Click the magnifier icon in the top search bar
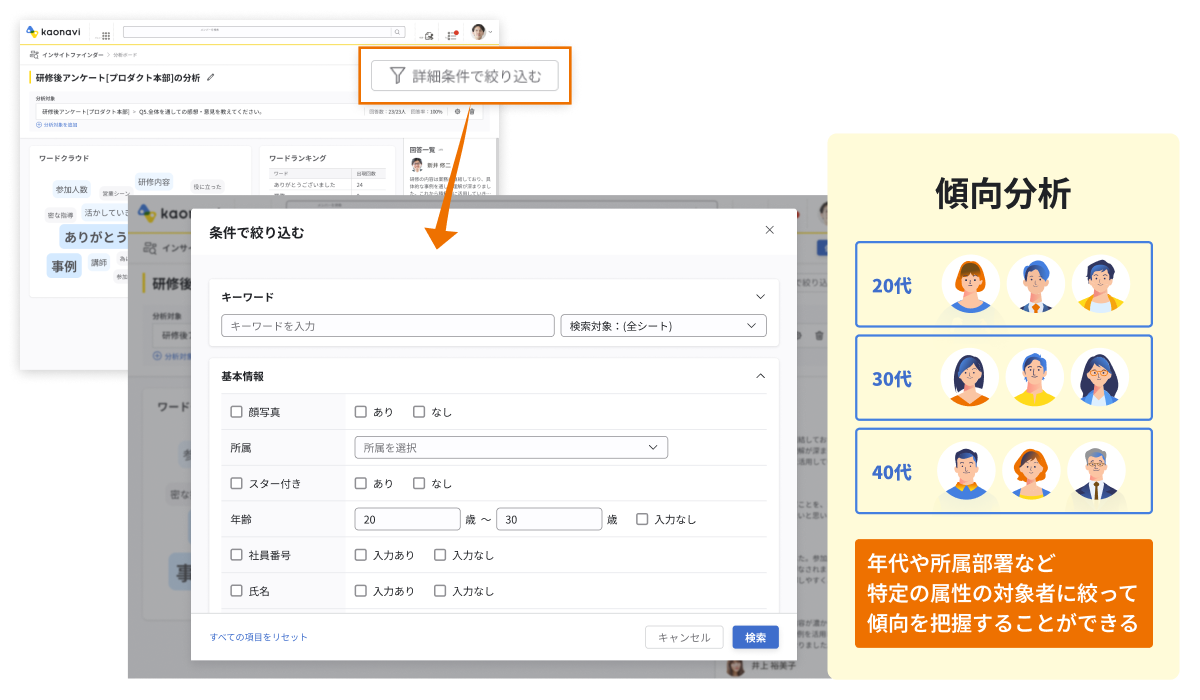Screen dimensions: 1200x700 (397, 32)
